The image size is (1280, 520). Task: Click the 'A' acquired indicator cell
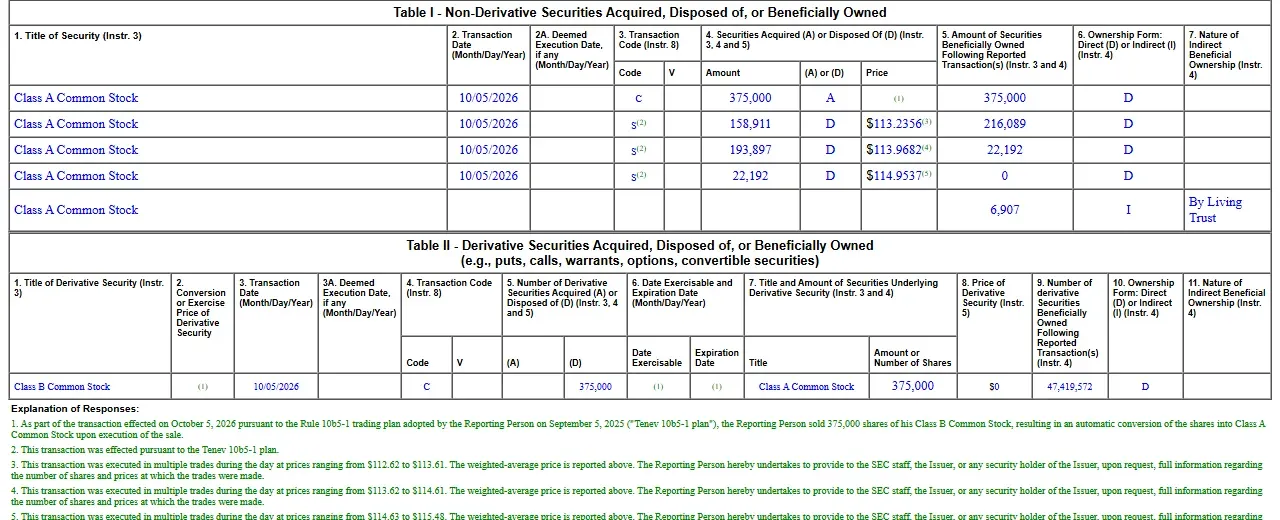(x=830, y=98)
